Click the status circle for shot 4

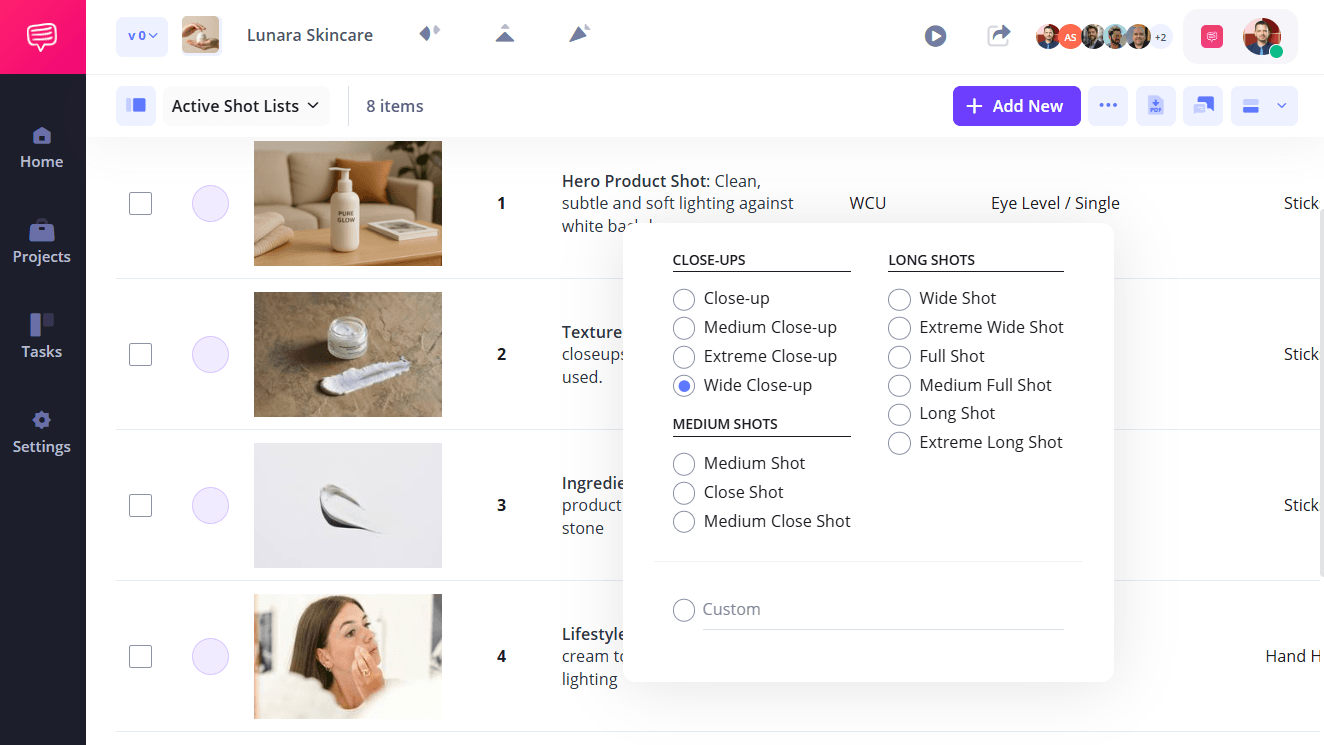tap(210, 656)
